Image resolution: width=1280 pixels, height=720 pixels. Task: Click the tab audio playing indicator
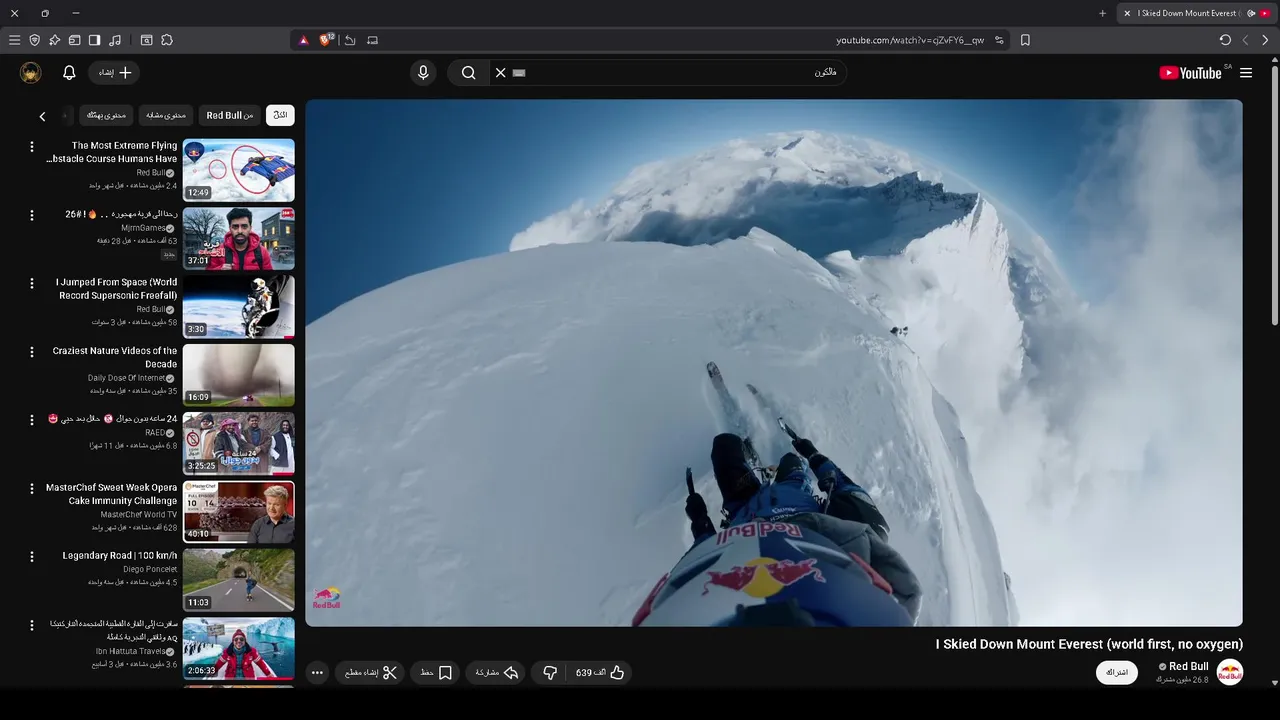point(1251,13)
